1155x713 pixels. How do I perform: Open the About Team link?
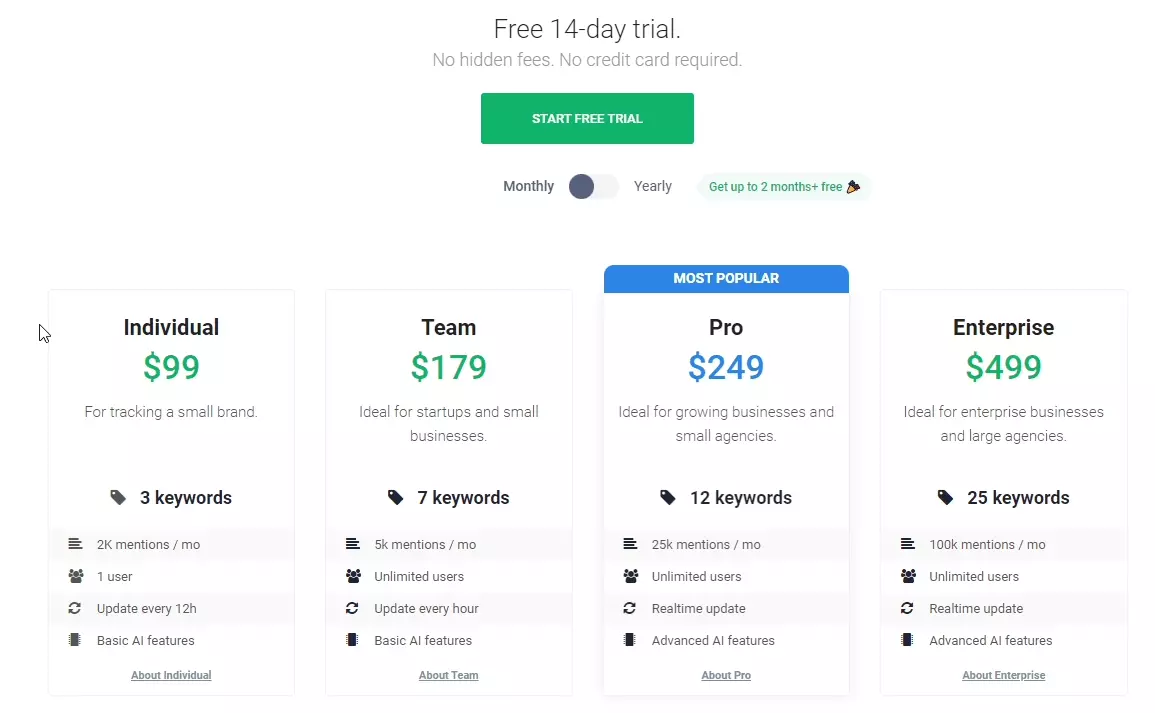448,675
